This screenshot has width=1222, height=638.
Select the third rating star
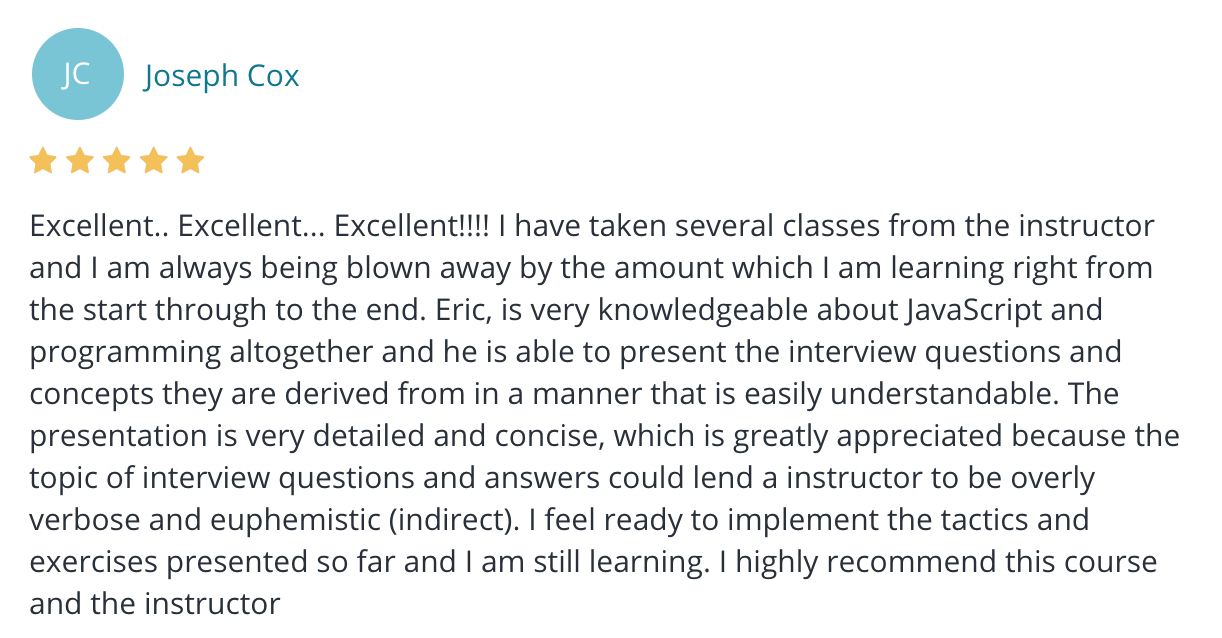point(117,161)
